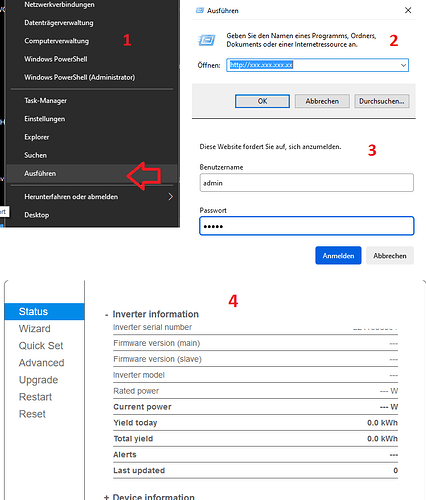Click Durchsuchen... button
The width and height of the screenshot is (426, 500).
click(x=382, y=101)
